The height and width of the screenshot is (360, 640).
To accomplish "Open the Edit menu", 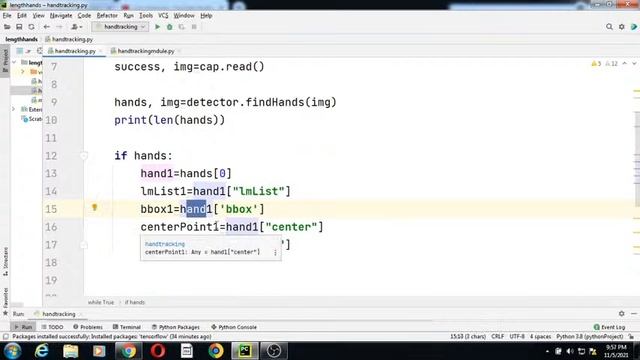I will (x=22, y=16).
